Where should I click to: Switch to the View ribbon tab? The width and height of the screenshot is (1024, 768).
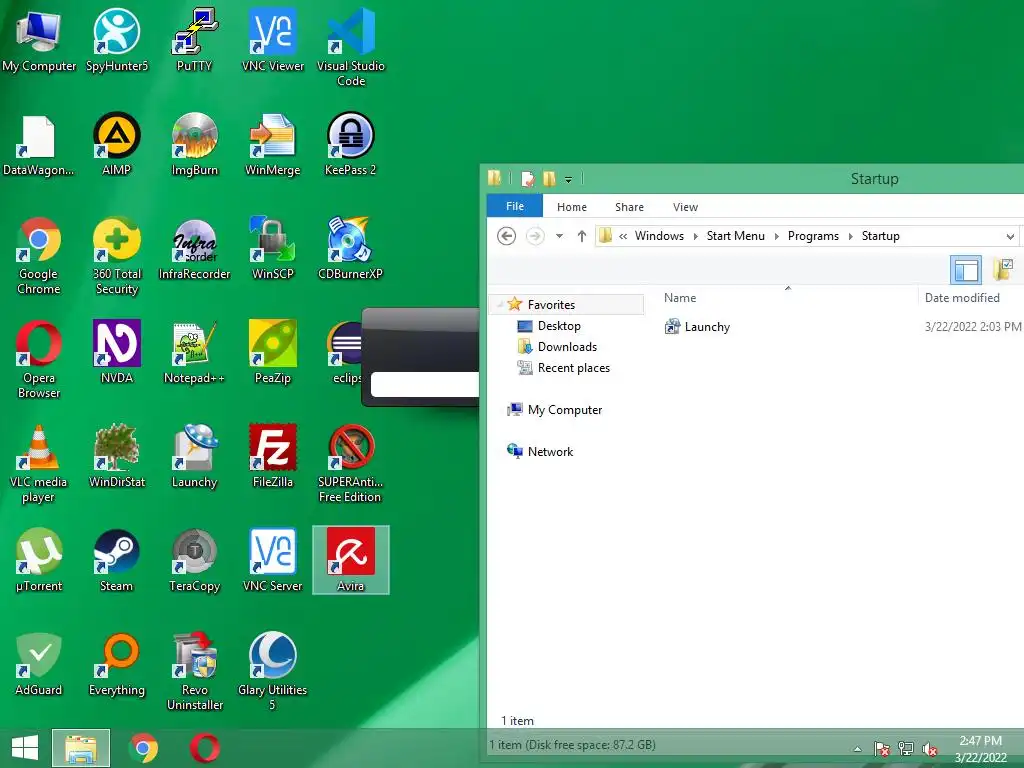[685, 207]
